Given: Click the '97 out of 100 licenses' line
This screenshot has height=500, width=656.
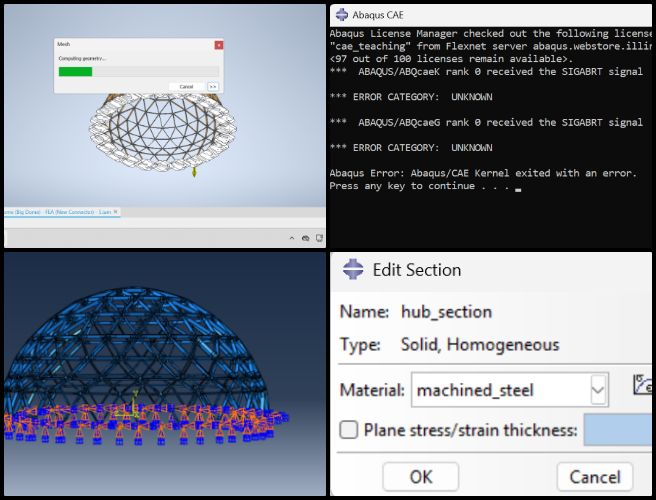Looking at the screenshot, I should (x=451, y=59).
